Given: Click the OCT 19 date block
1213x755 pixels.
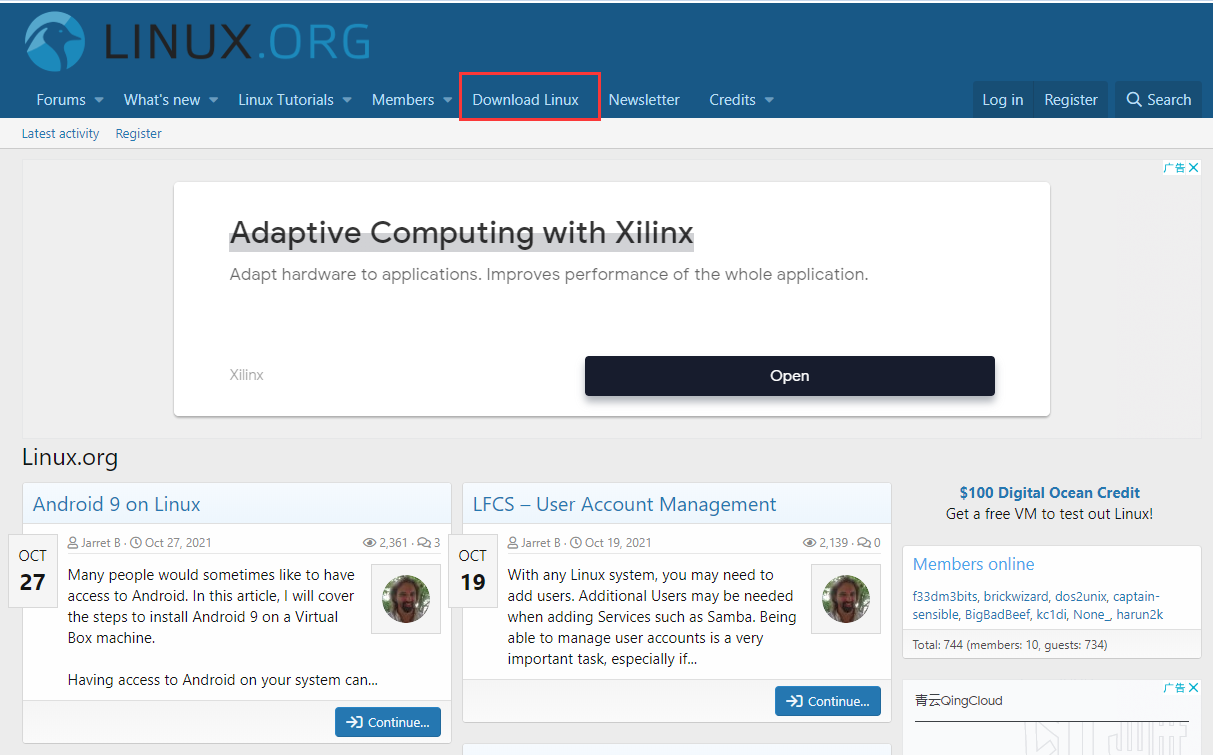Looking at the screenshot, I should (473, 570).
